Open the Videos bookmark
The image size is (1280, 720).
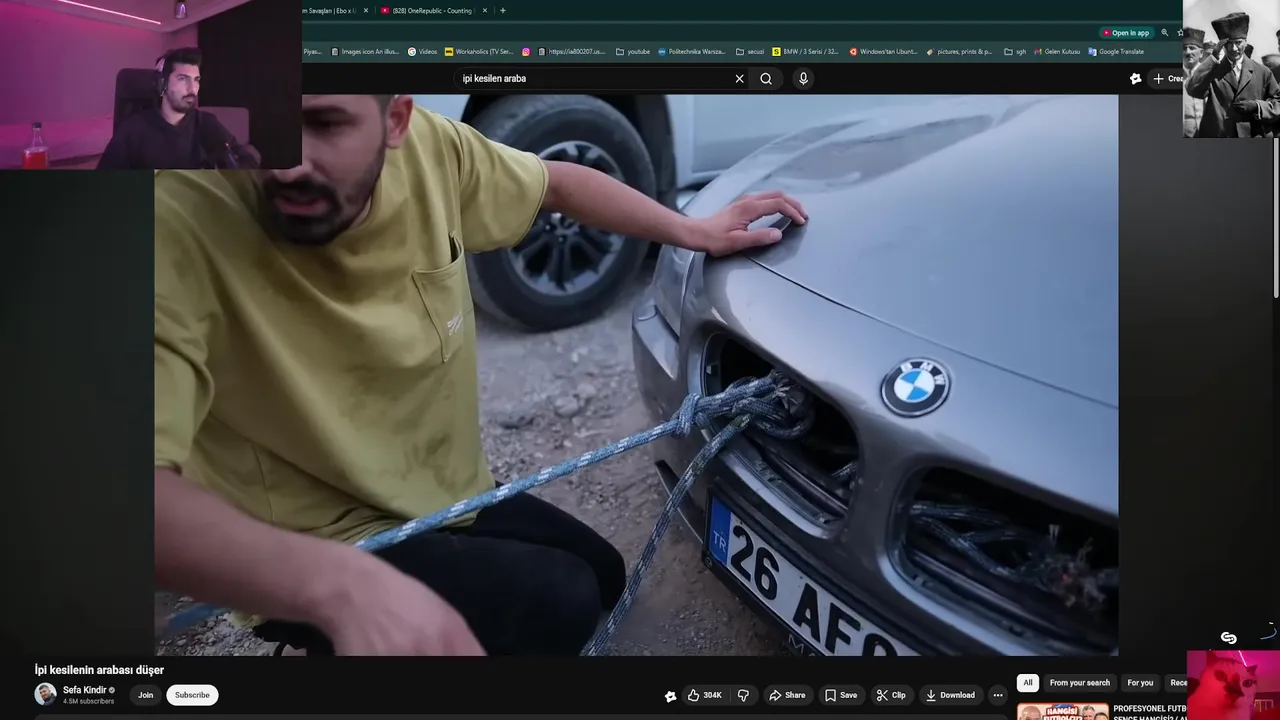coord(422,52)
